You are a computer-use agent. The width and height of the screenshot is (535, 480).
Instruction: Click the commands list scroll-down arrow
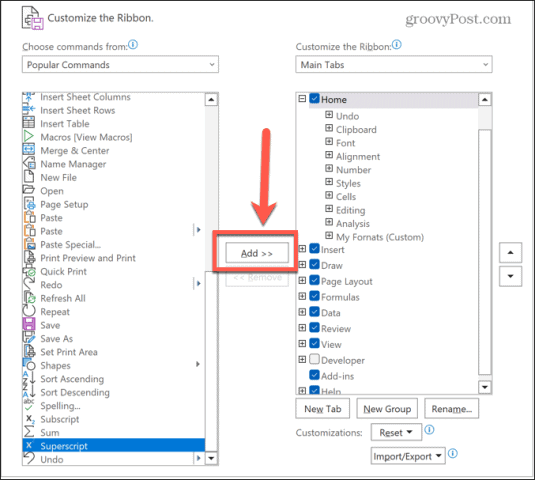[x=211, y=458]
